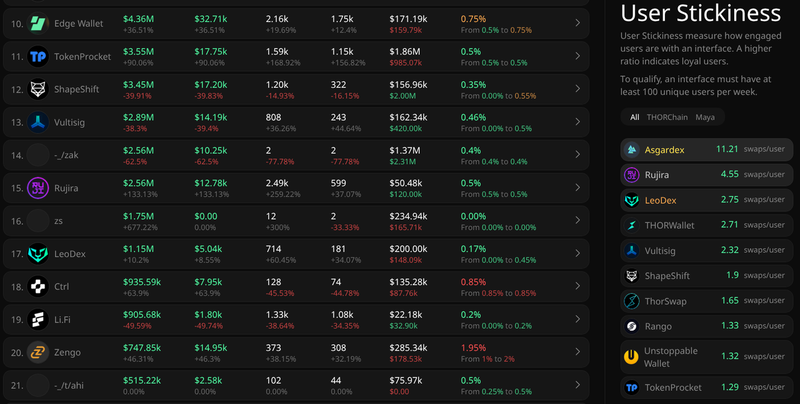The image size is (800, 404).
Task: Click the TokenPocket row icon
Action: [x=38, y=56]
